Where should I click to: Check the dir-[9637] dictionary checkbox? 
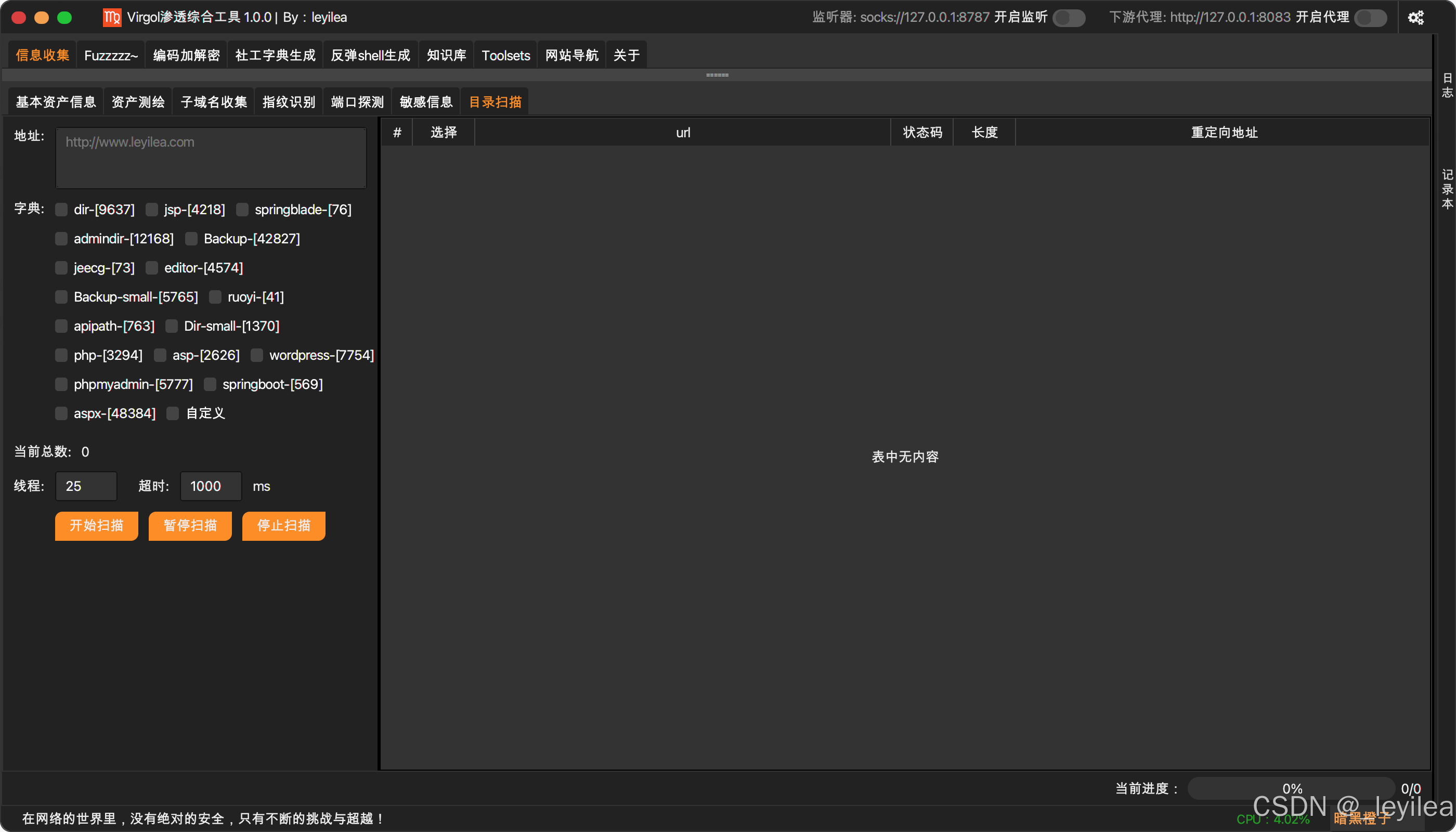click(62, 210)
